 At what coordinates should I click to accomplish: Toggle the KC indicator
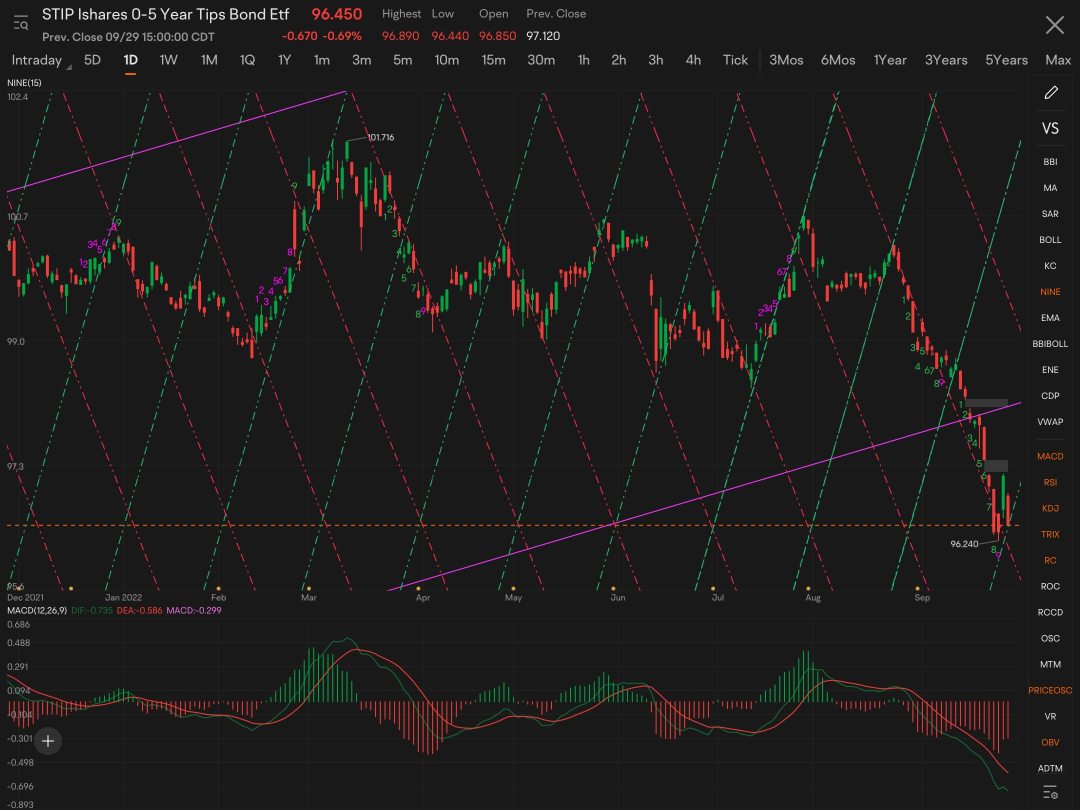click(x=1050, y=266)
